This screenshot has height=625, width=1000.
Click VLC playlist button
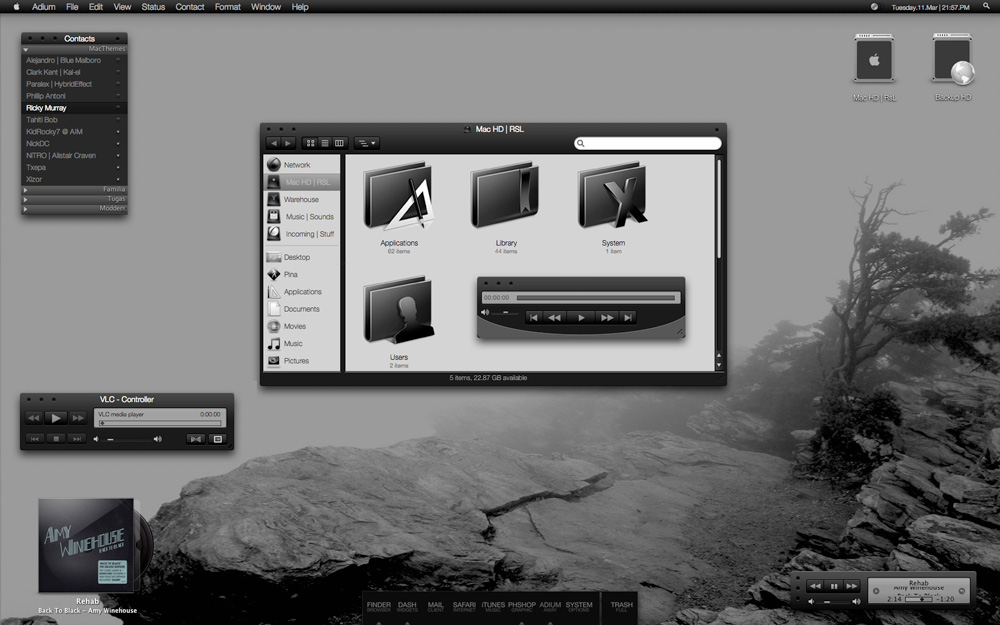point(217,439)
